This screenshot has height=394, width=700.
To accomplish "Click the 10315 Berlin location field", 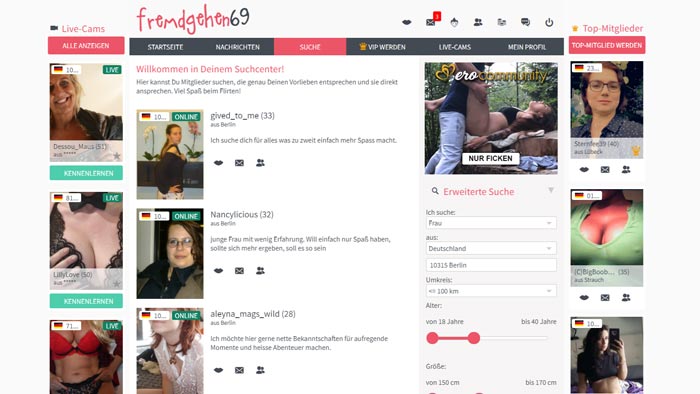I will tap(491, 265).
